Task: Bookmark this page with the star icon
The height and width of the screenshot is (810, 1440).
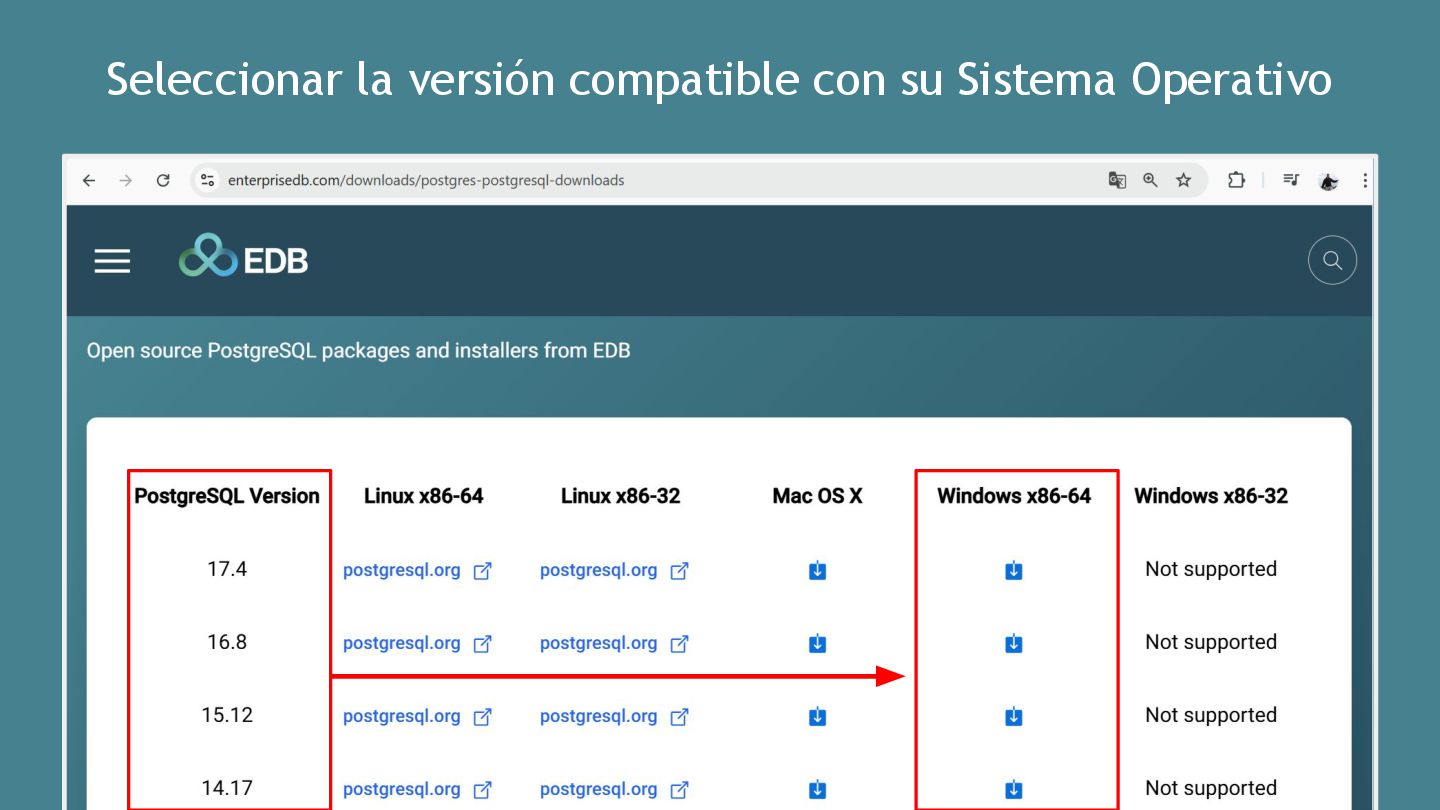Action: pos(1184,181)
